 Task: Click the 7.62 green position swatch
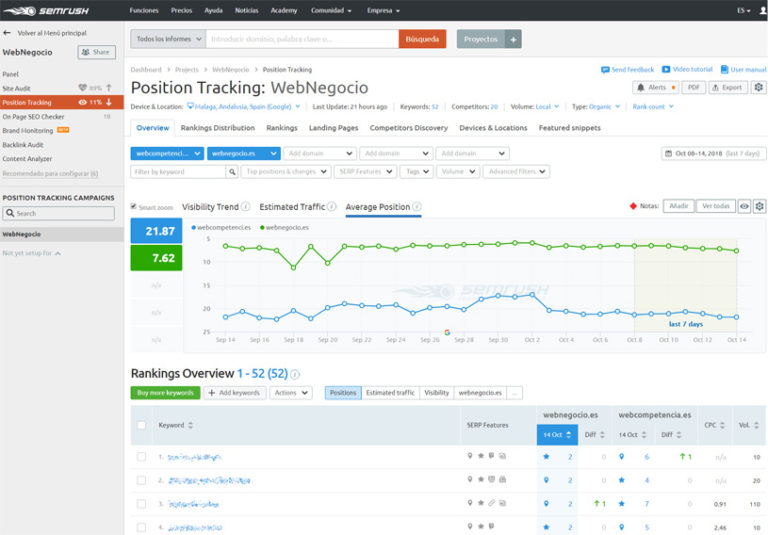(156, 258)
